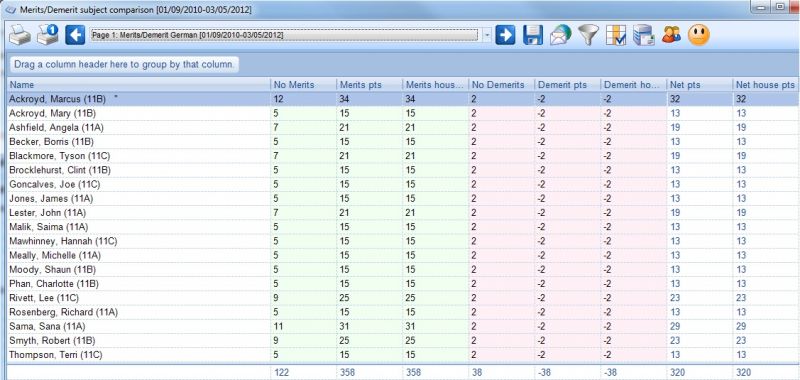Click the No Demerits total 38 in footer
800x380 pixels.
(x=477, y=373)
